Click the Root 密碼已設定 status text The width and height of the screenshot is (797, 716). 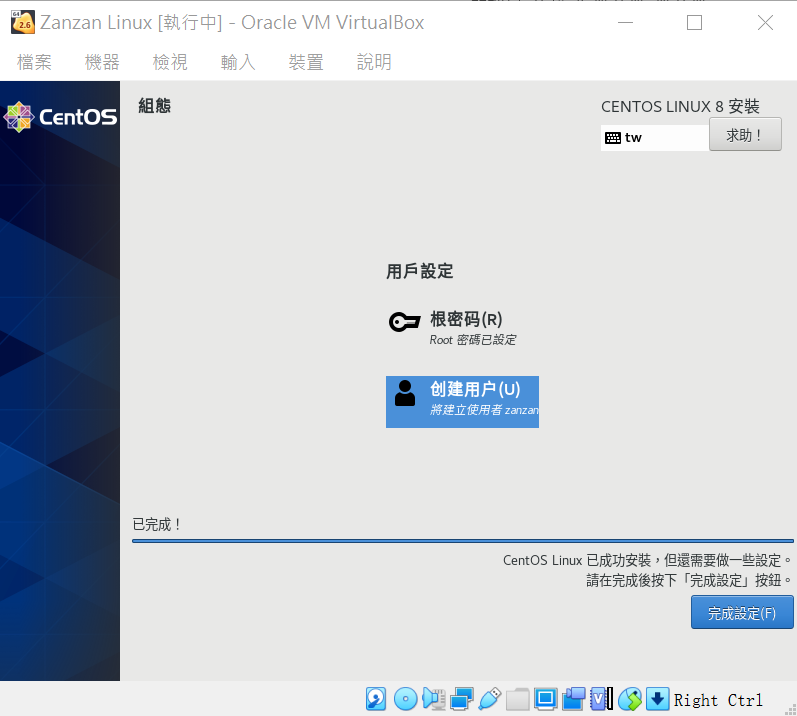pos(473,339)
